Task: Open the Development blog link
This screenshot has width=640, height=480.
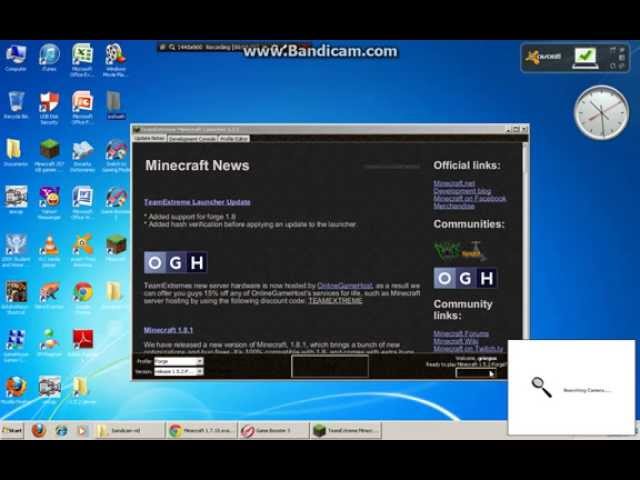Action: tap(462, 191)
